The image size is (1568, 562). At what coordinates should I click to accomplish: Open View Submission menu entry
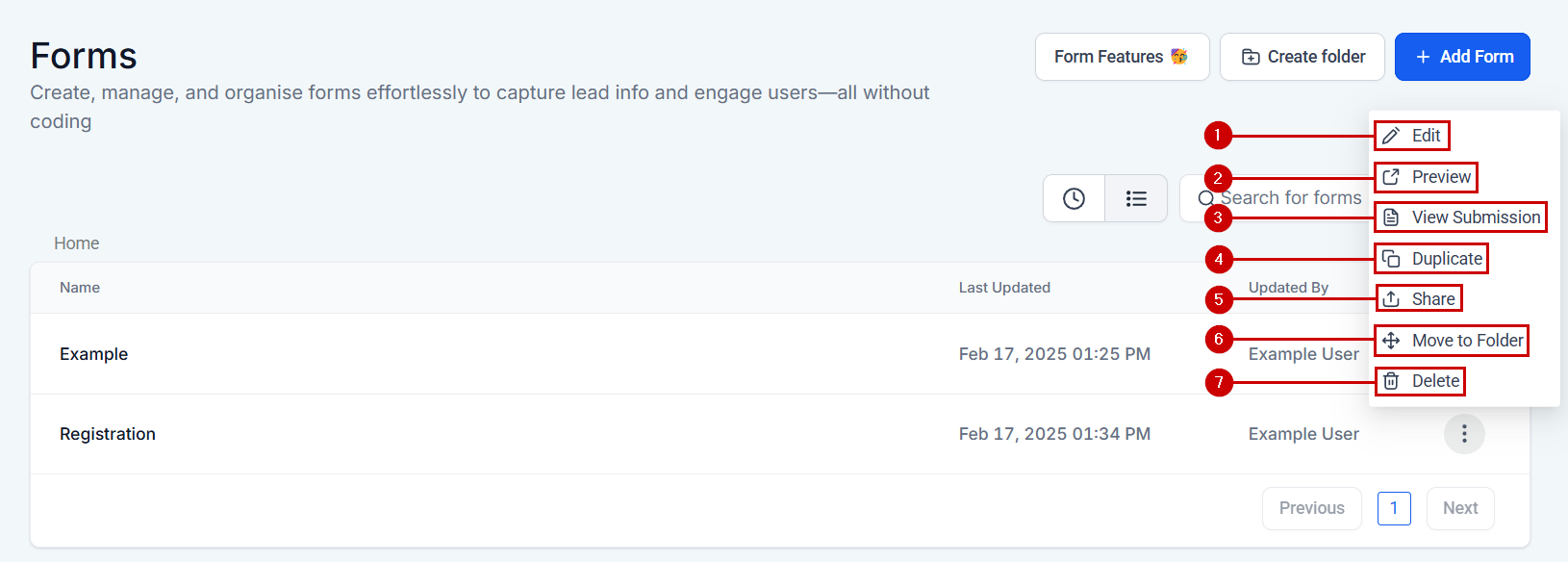click(x=1460, y=217)
